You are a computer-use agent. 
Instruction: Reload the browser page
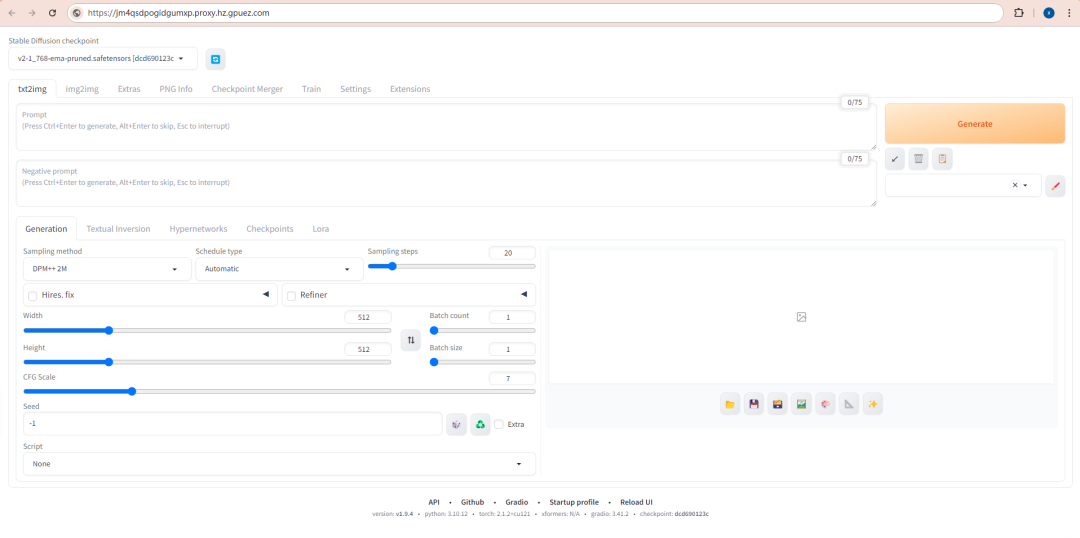pyautogui.click(x=53, y=12)
